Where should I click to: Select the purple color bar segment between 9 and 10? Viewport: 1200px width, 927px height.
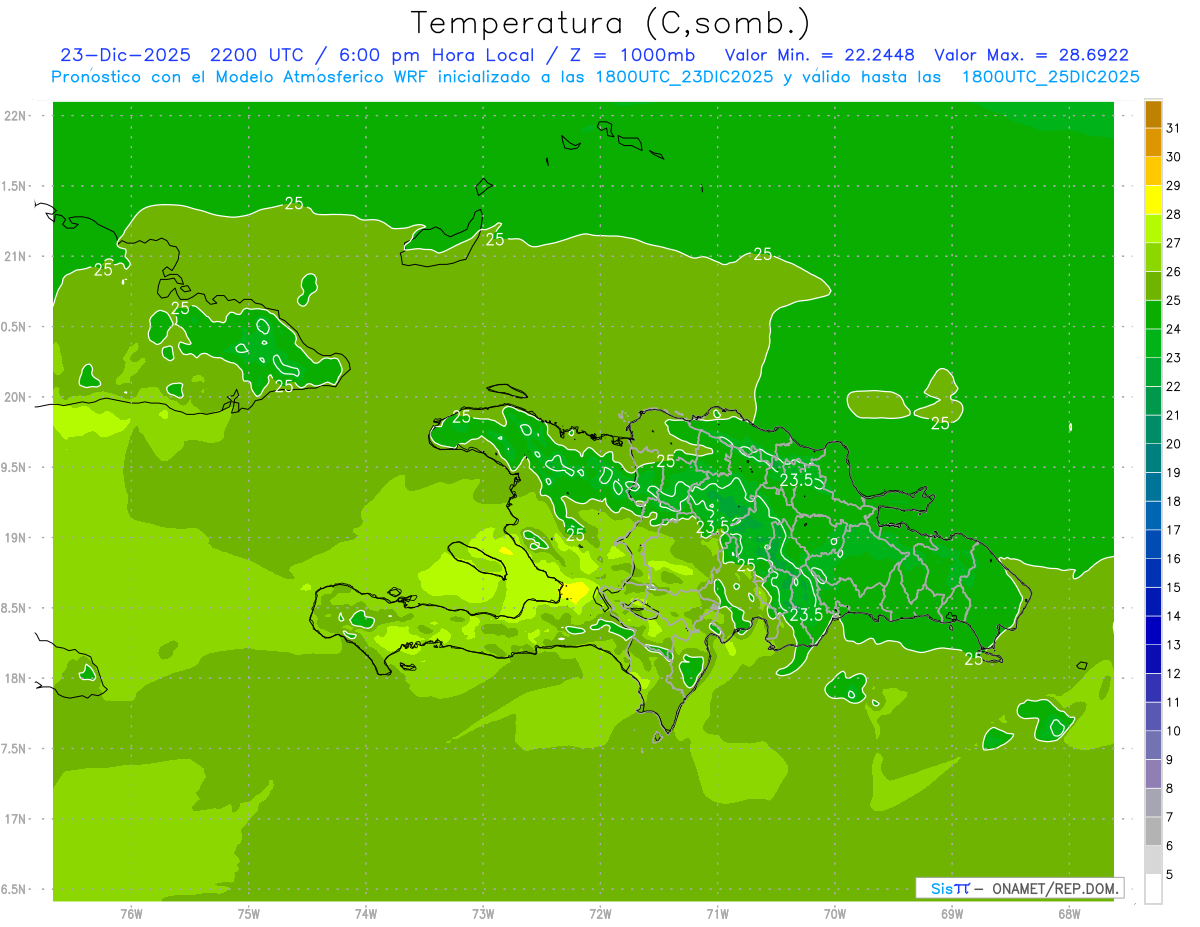coord(1153,745)
